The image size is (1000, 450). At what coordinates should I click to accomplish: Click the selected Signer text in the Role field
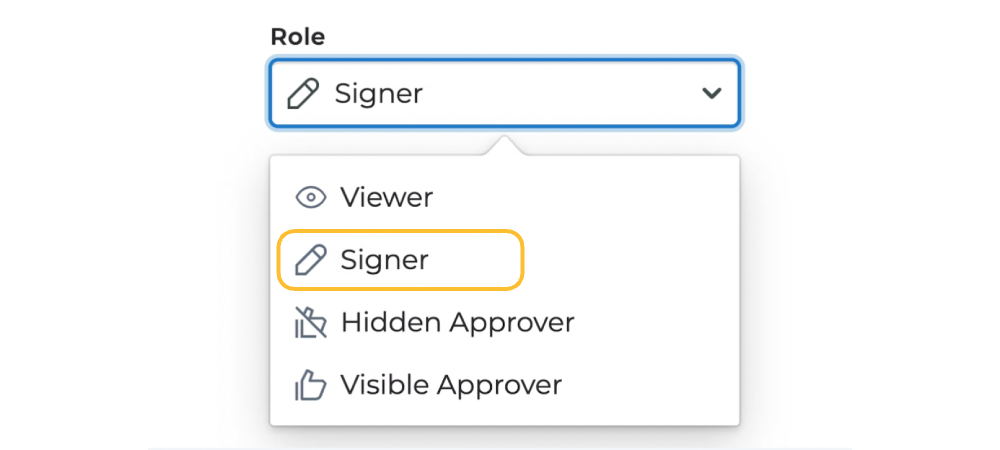(x=378, y=95)
